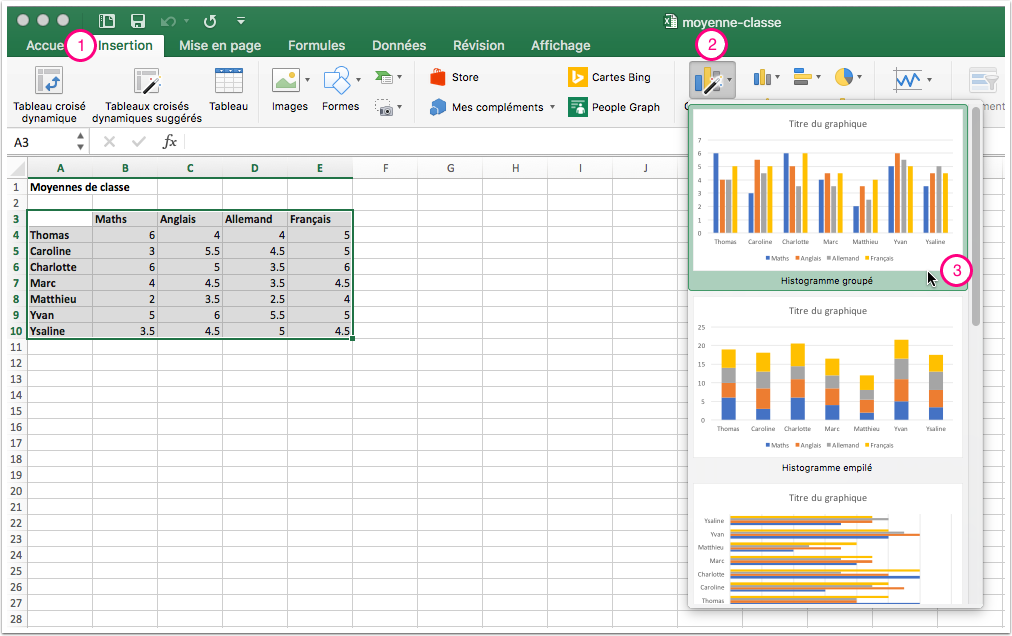
Task: Choose the Histogramme empilé chart
Action: pos(827,385)
